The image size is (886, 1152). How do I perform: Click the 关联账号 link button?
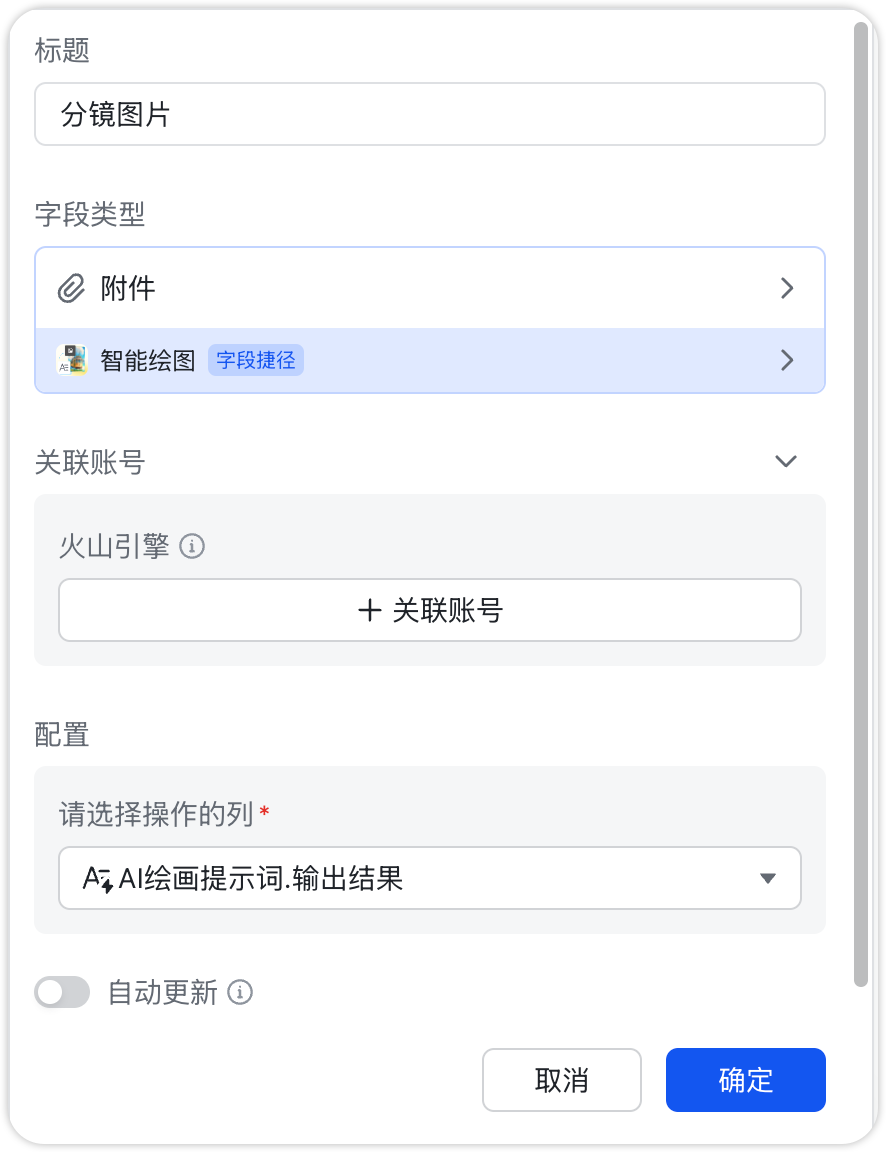[430, 609]
